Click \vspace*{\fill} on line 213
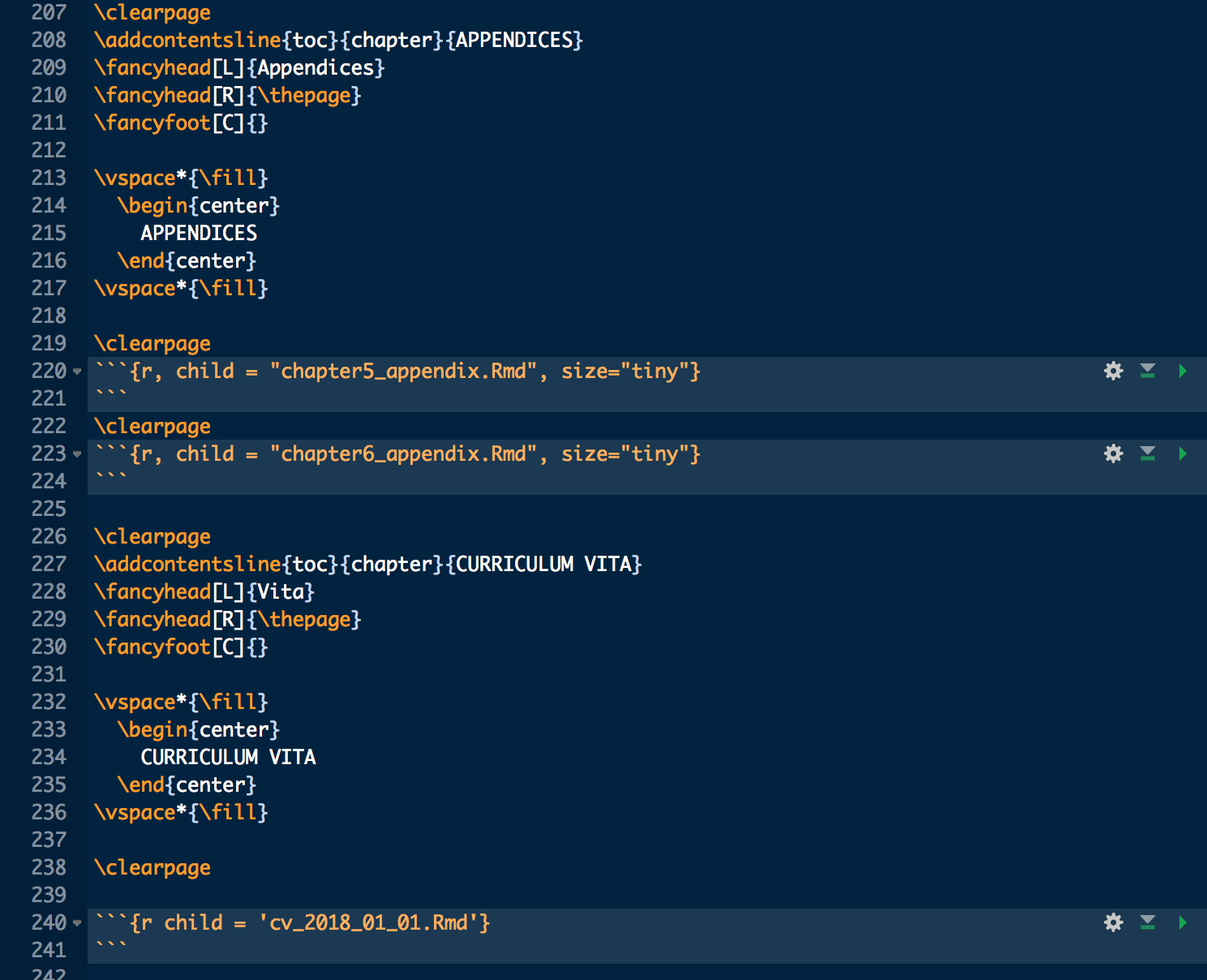The width and height of the screenshot is (1207, 980). pos(181,178)
